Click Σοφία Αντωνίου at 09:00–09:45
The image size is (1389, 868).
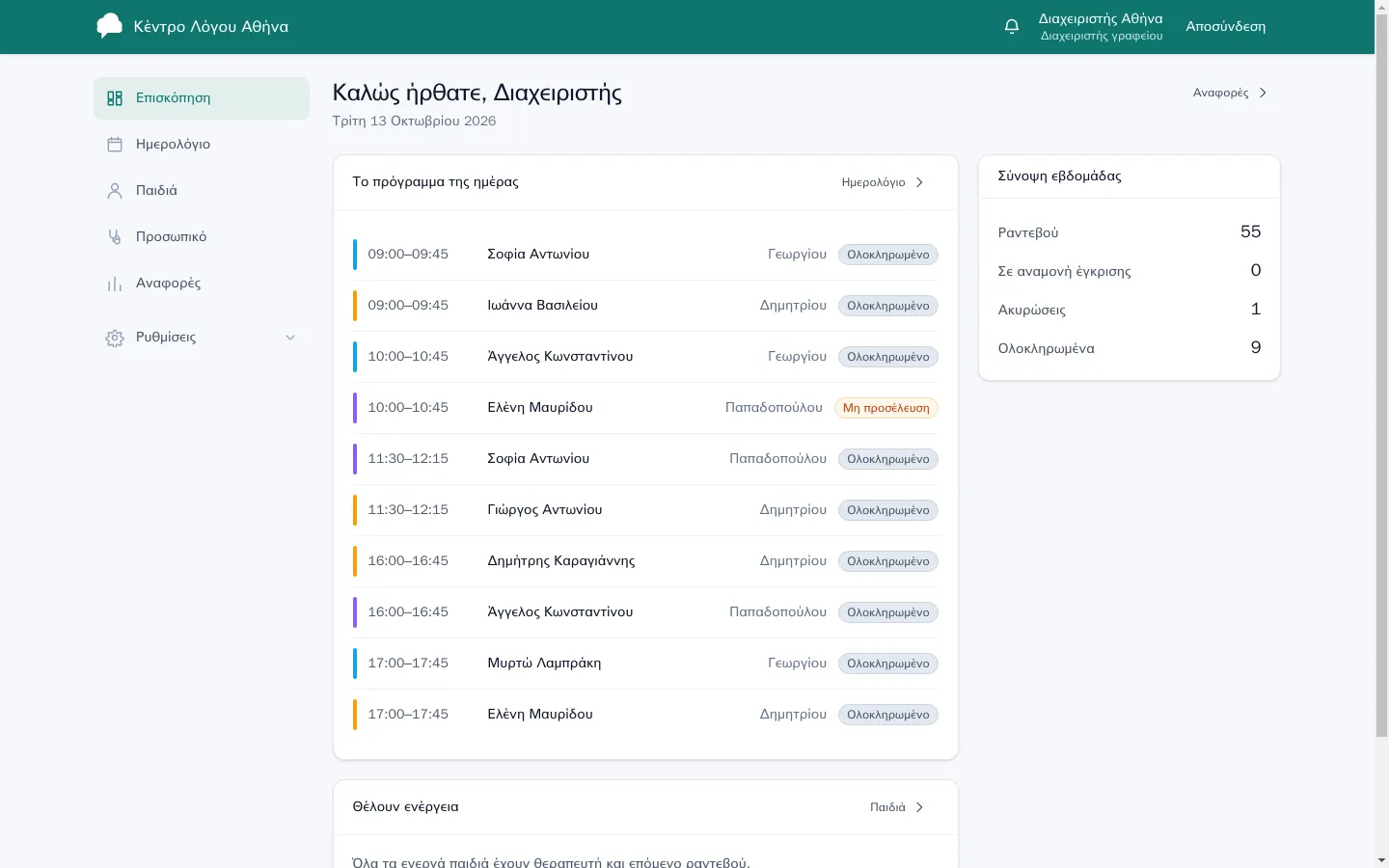point(538,255)
